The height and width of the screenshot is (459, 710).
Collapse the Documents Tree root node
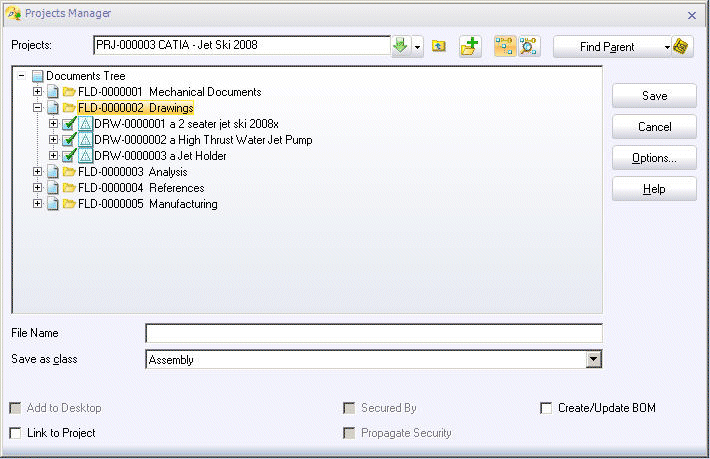21,76
